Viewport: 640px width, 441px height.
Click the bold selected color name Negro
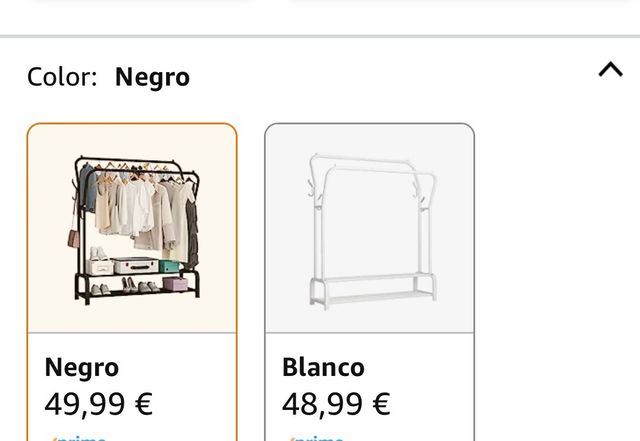pyautogui.click(x=152, y=77)
